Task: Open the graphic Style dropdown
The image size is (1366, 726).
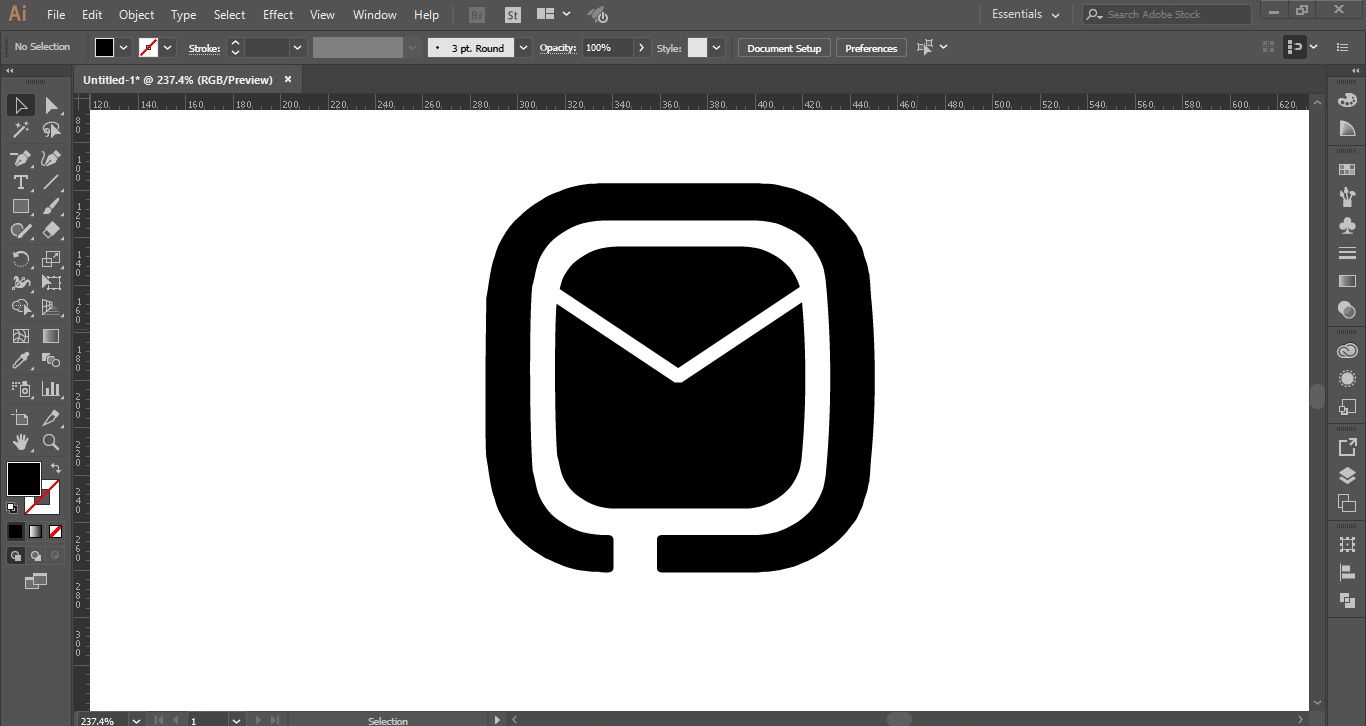Action: point(716,47)
